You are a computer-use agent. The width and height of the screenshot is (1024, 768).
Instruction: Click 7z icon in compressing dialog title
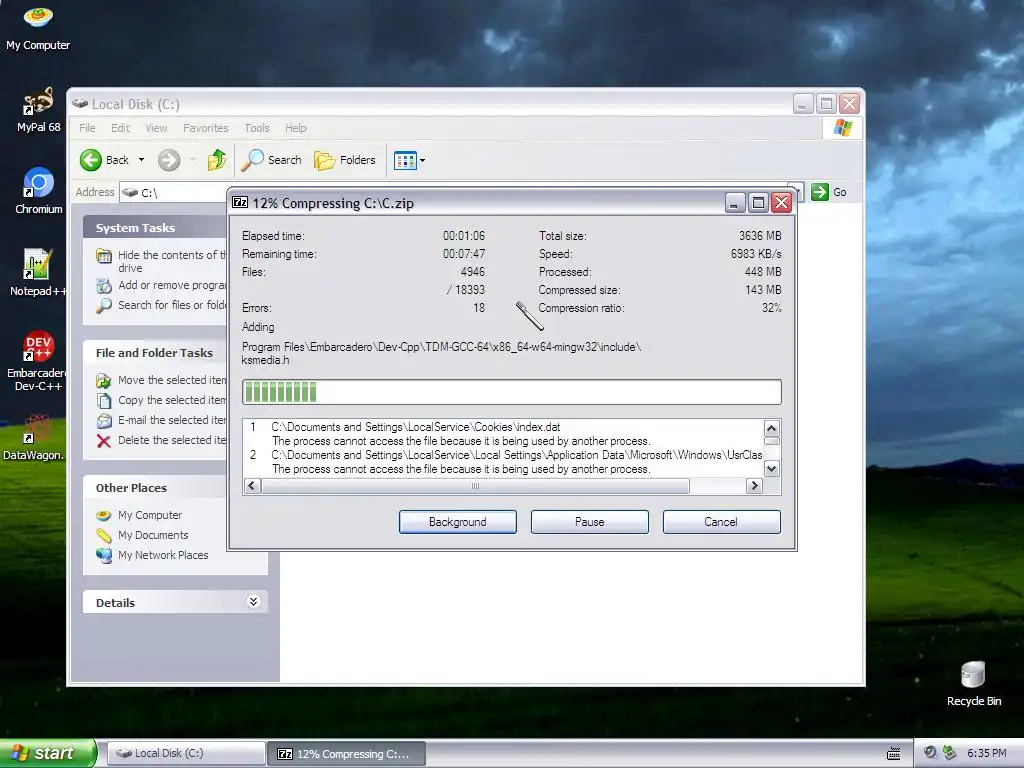(x=240, y=202)
